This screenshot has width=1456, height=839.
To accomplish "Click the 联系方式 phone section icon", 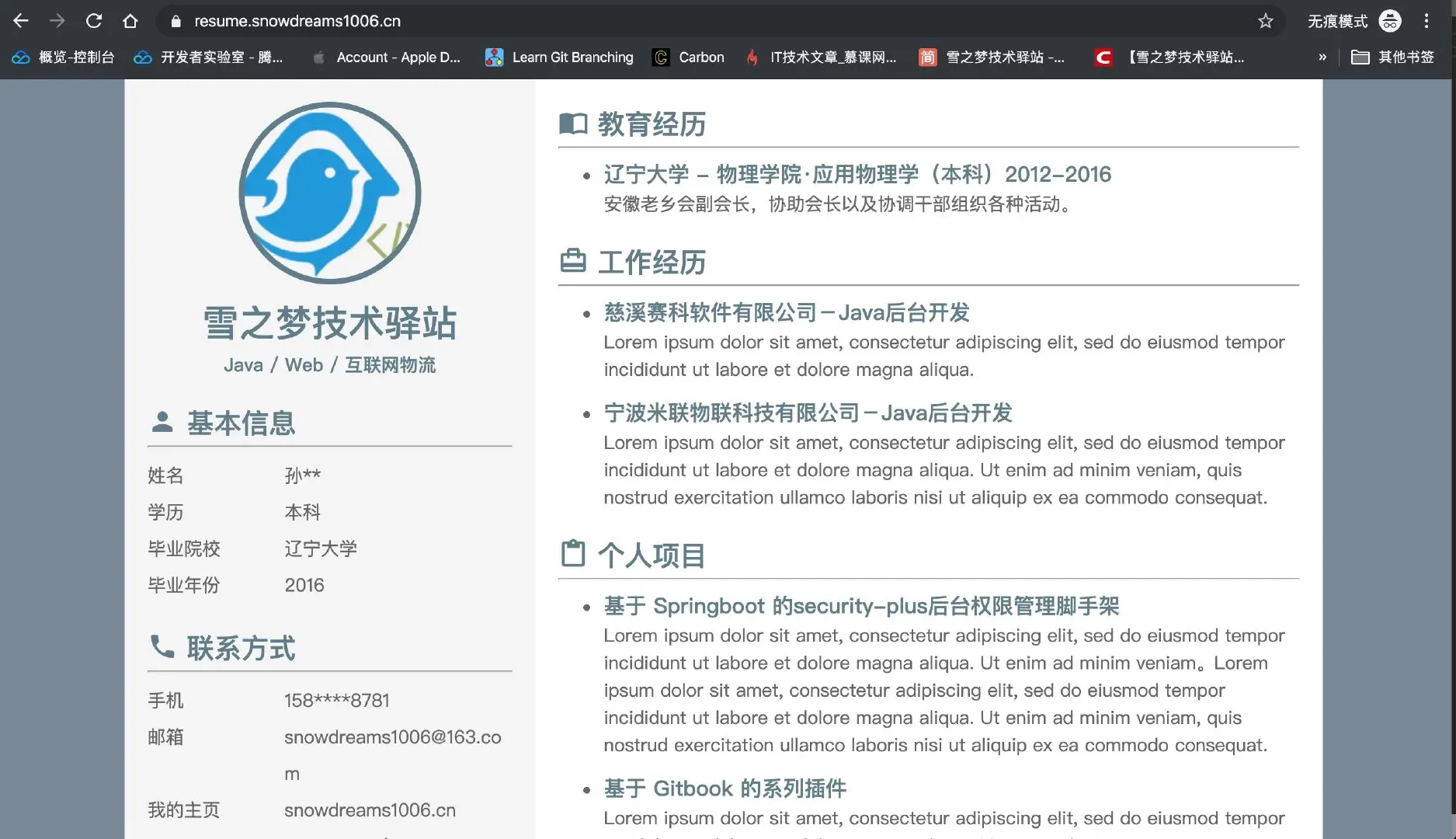I will (162, 647).
